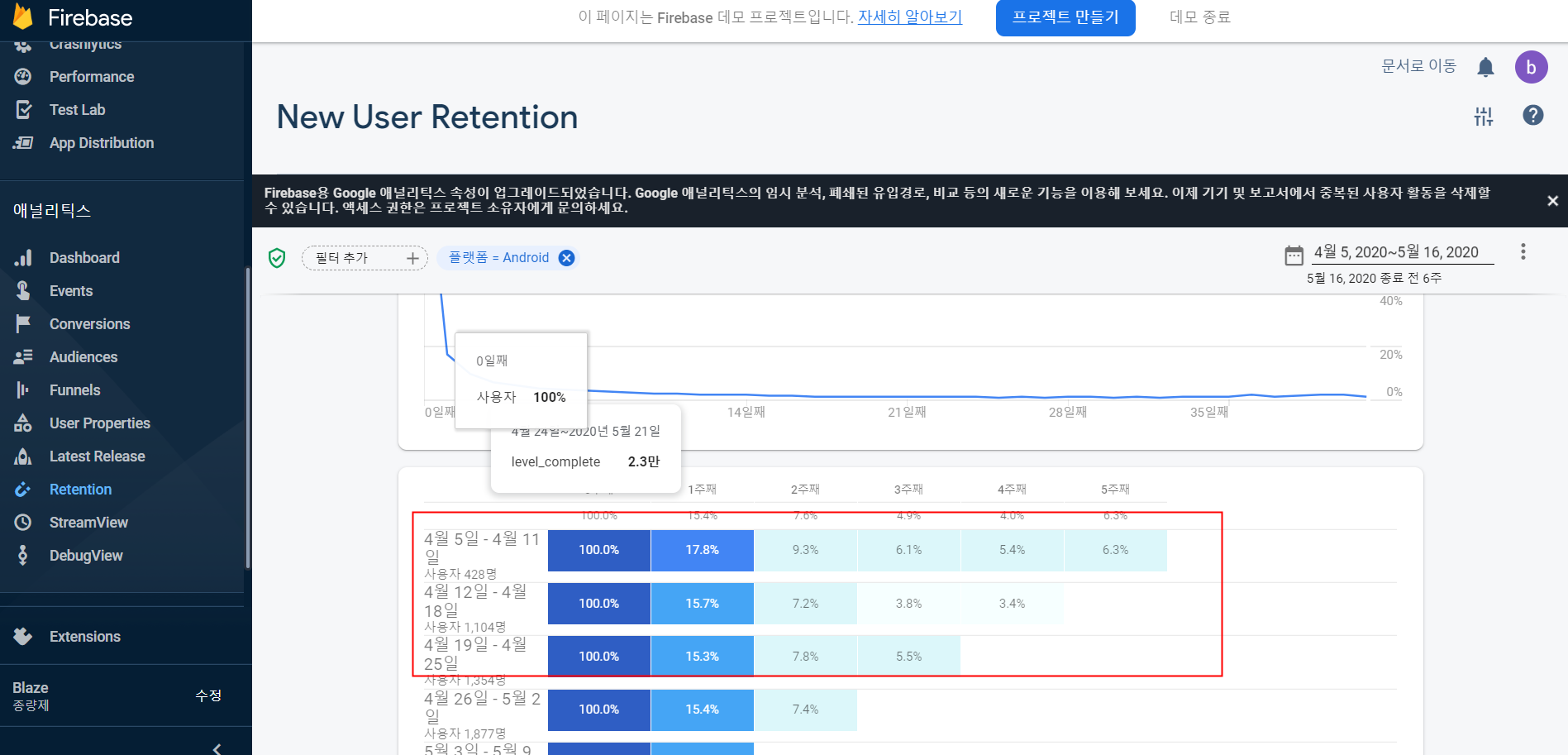Click the 15.7% retention cell
The height and width of the screenshot is (755, 1568).
pos(703,604)
